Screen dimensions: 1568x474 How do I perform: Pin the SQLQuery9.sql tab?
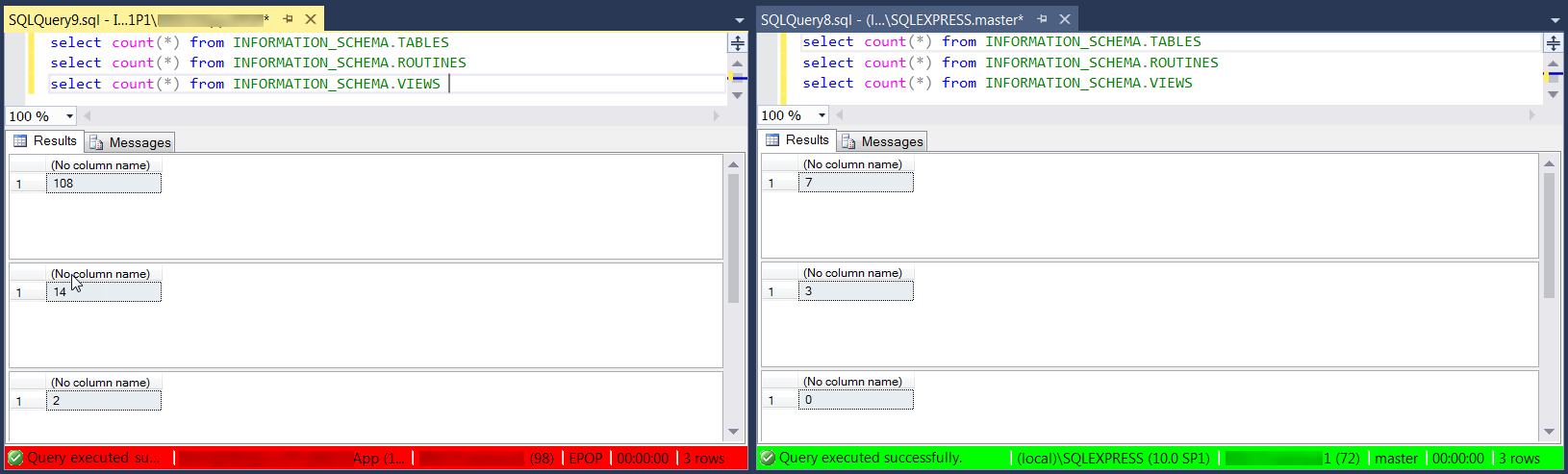(x=288, y=19)
